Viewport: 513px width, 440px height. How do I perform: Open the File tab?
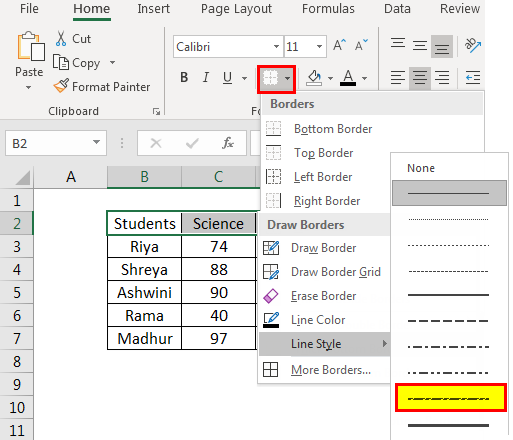pos(29,9)
